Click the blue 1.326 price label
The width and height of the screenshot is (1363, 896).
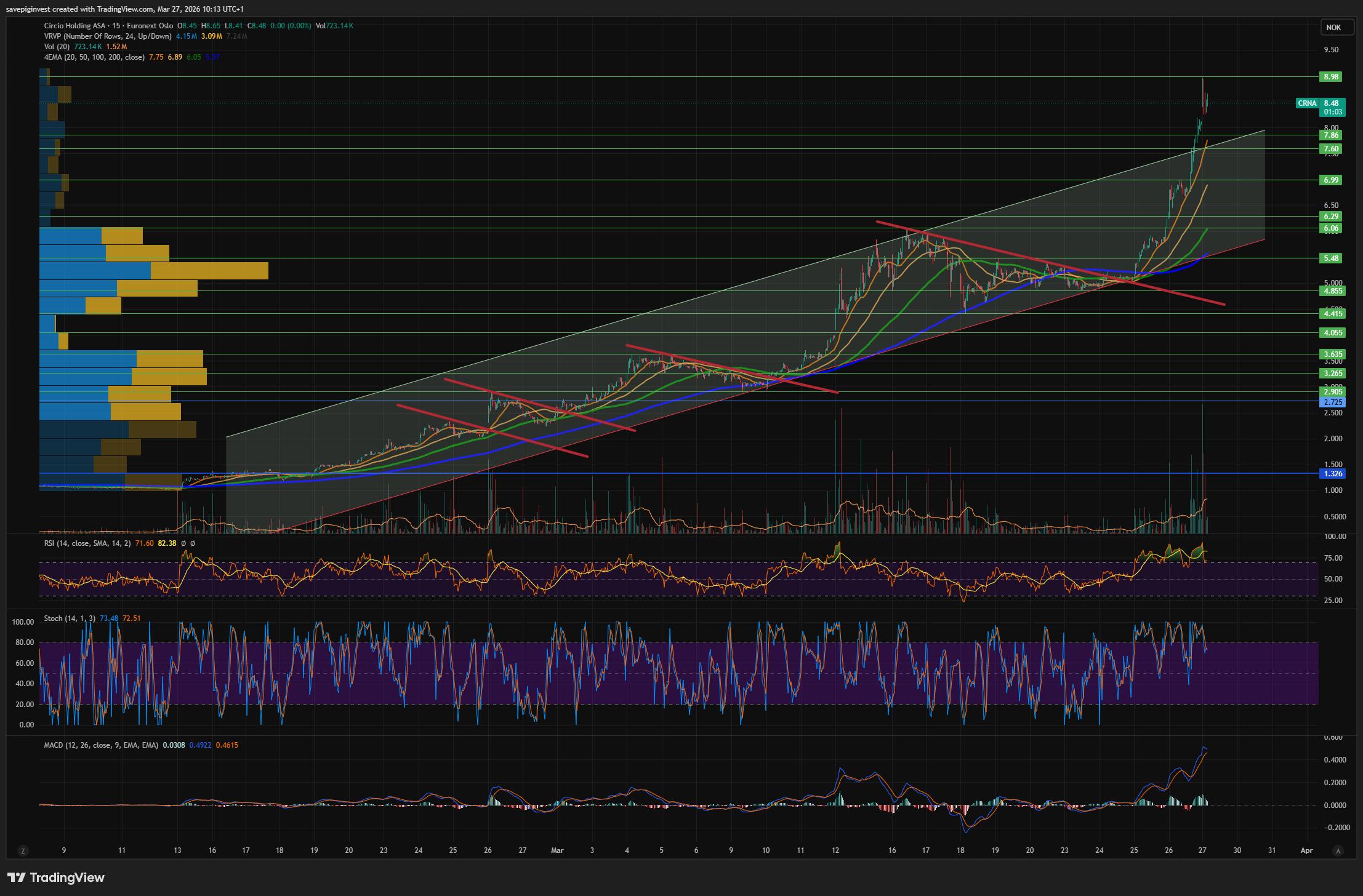coord(1332,474)
